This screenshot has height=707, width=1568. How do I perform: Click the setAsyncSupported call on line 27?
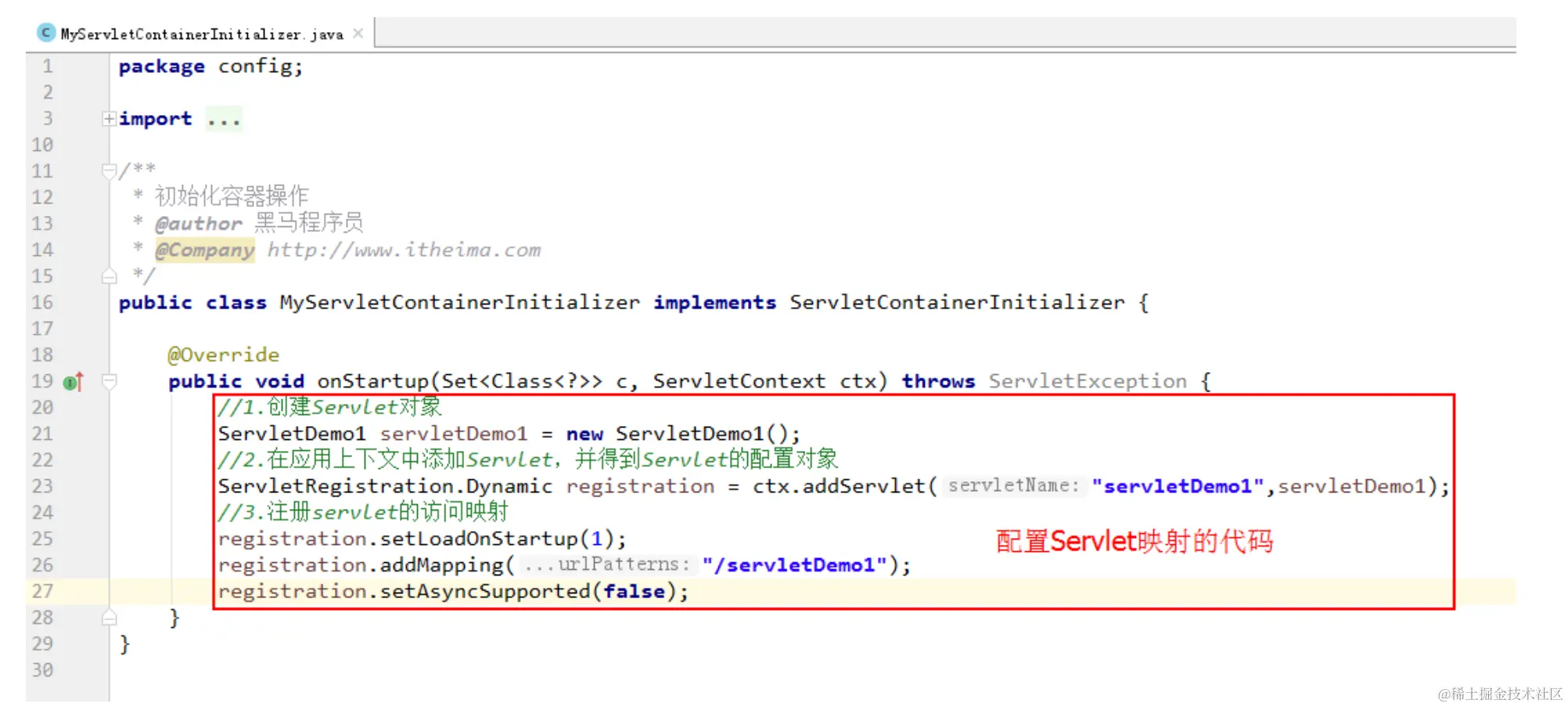click(x=485, y=592)
